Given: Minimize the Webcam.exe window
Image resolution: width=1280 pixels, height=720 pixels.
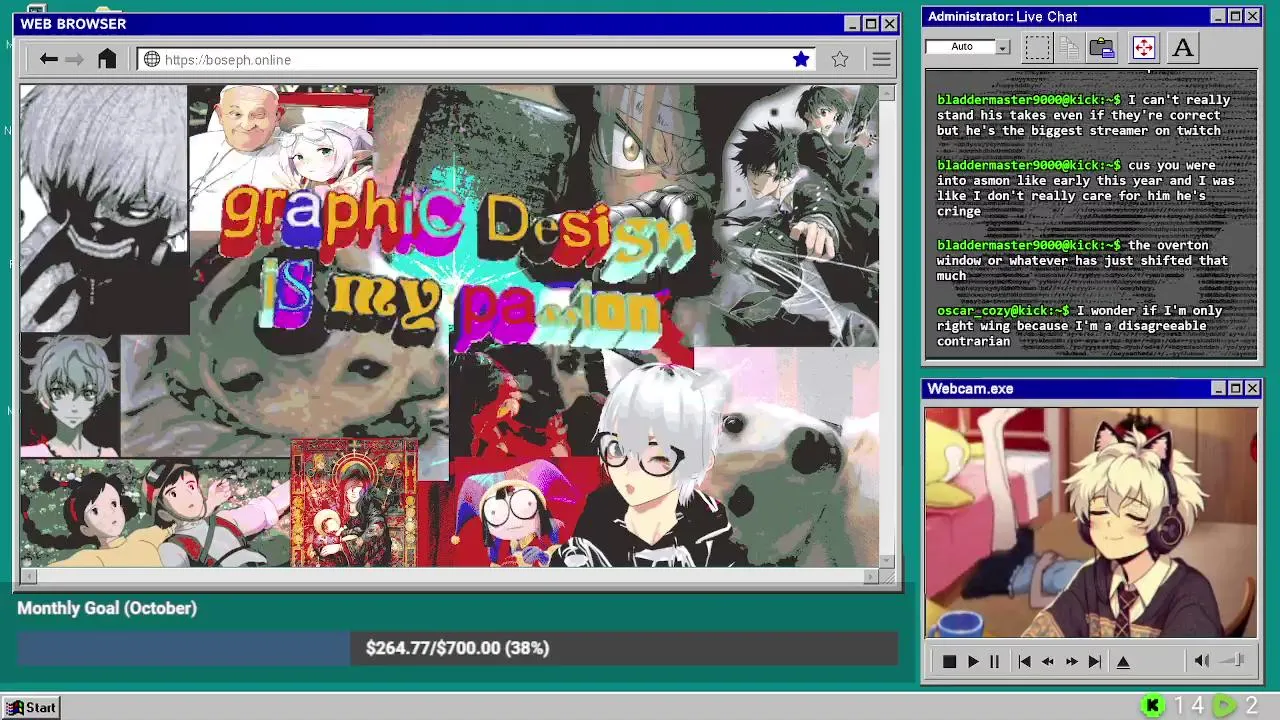Looking at the screenshot, I should tap(1218, 388).
